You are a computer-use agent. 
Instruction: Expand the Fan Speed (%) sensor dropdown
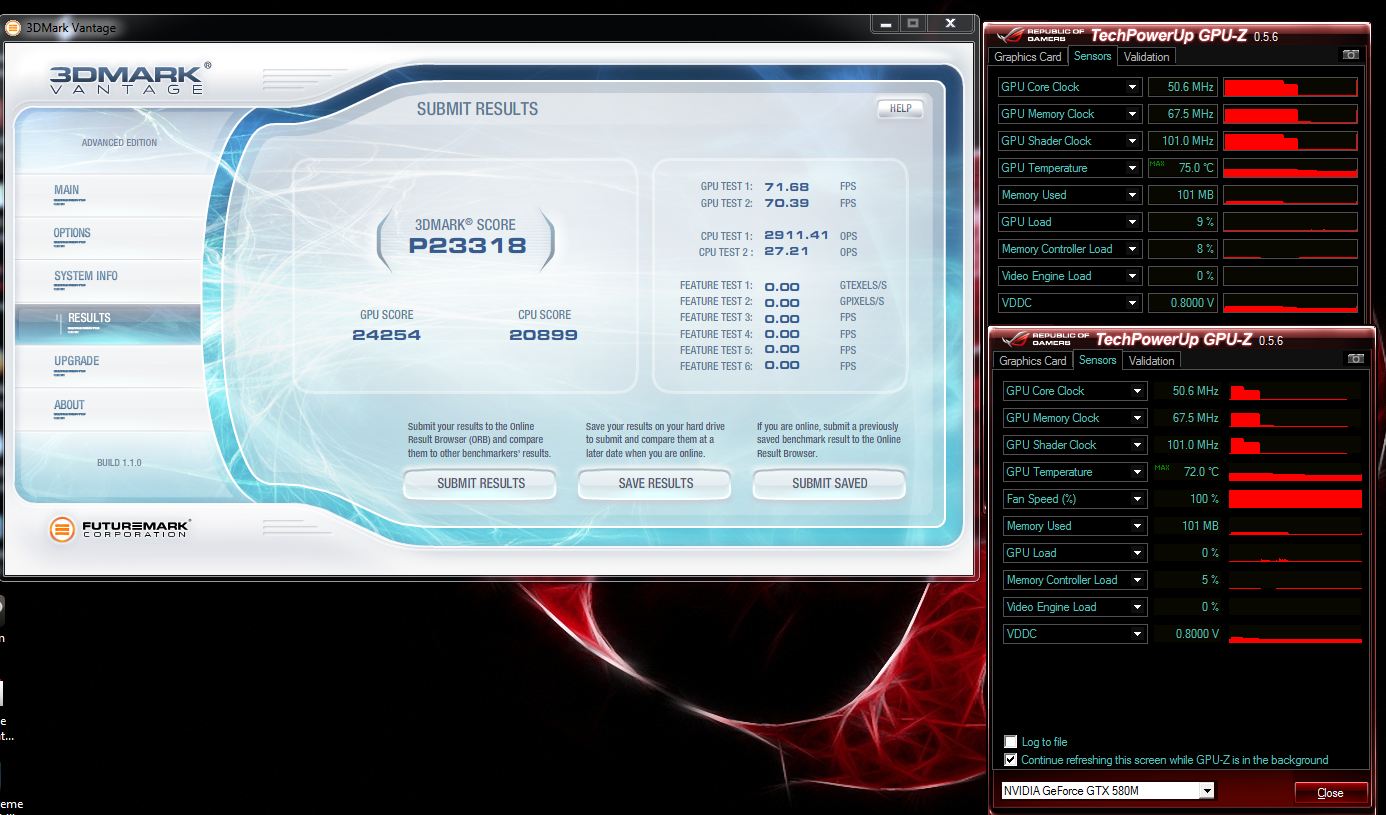[1137, 499]
